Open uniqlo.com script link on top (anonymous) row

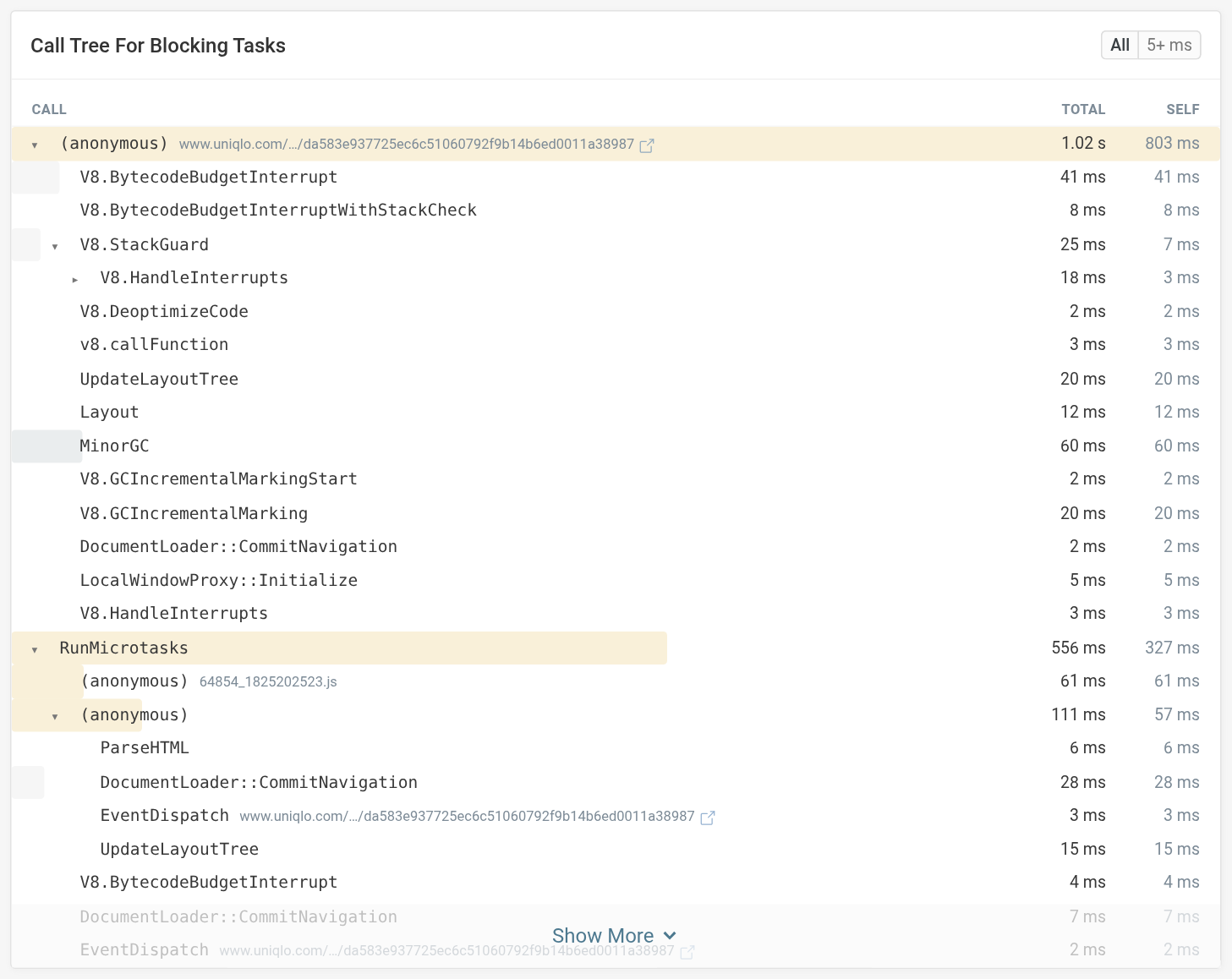[407, 144]
